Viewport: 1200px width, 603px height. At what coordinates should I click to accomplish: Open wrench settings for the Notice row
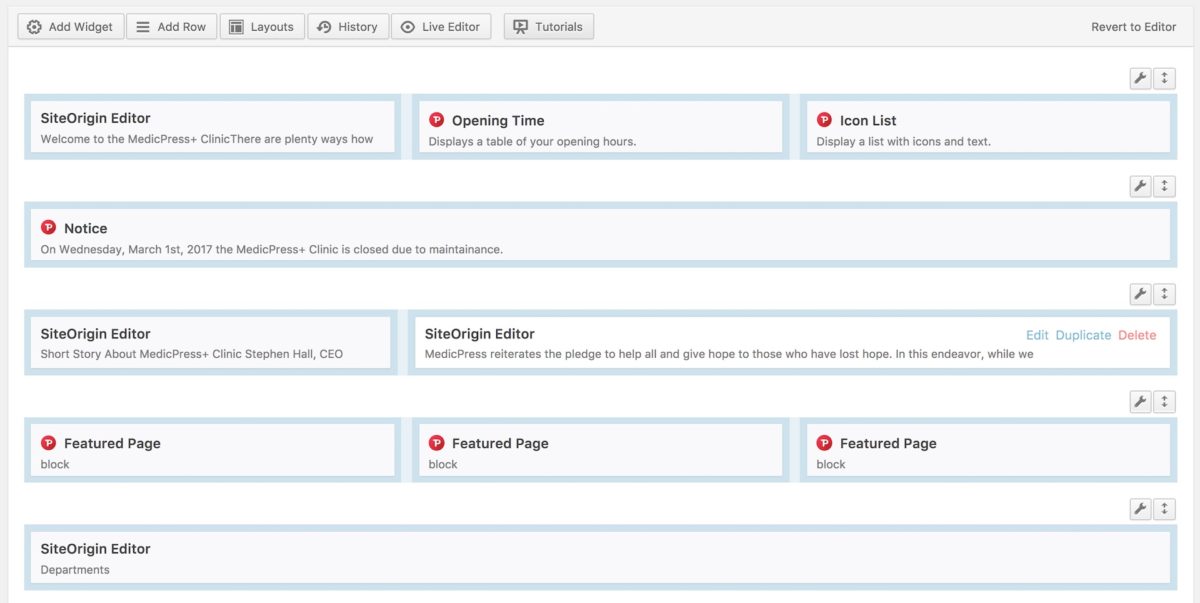(x=1140, y=185)
